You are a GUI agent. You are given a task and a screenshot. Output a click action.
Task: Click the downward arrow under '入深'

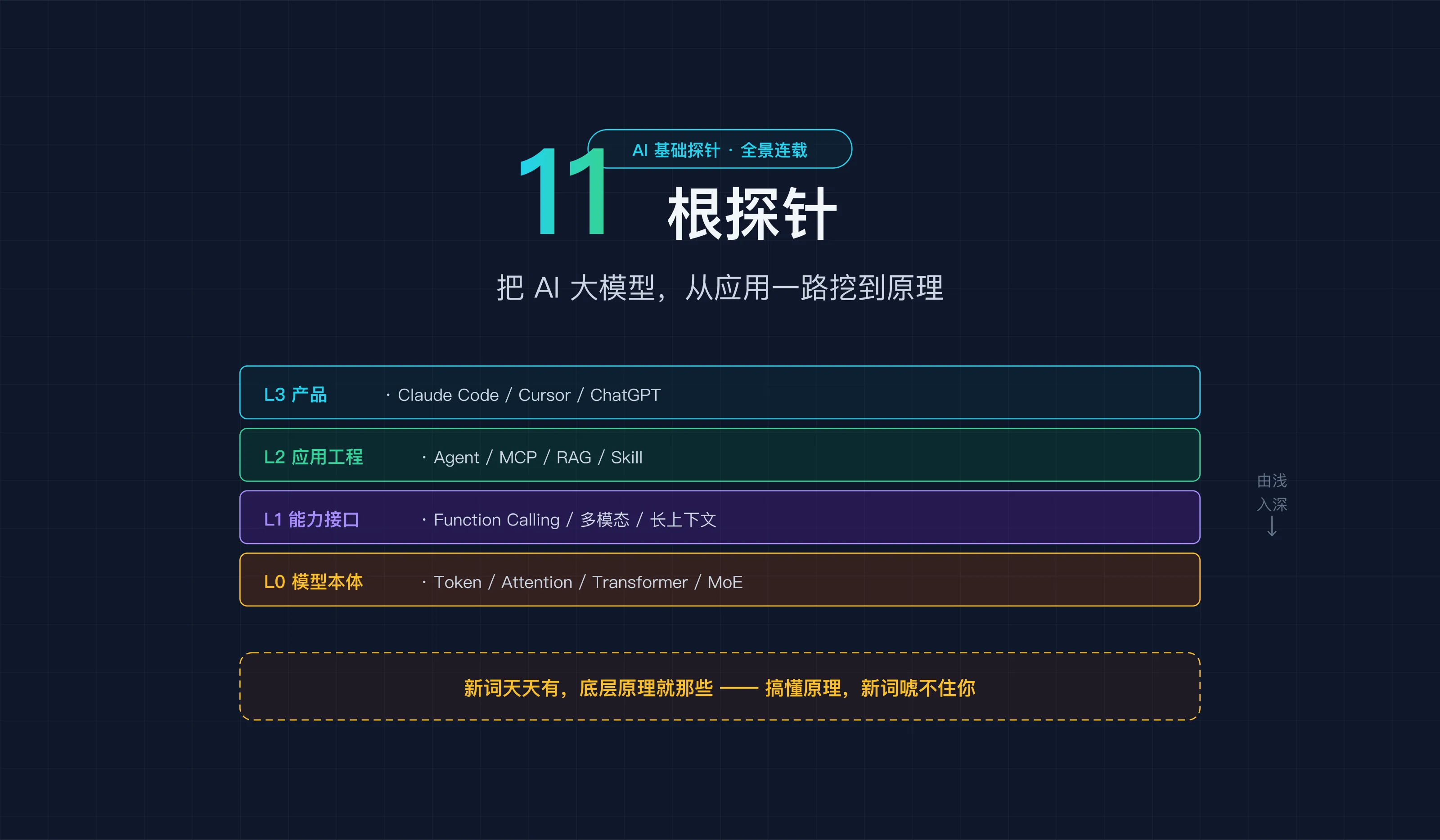1272,526
